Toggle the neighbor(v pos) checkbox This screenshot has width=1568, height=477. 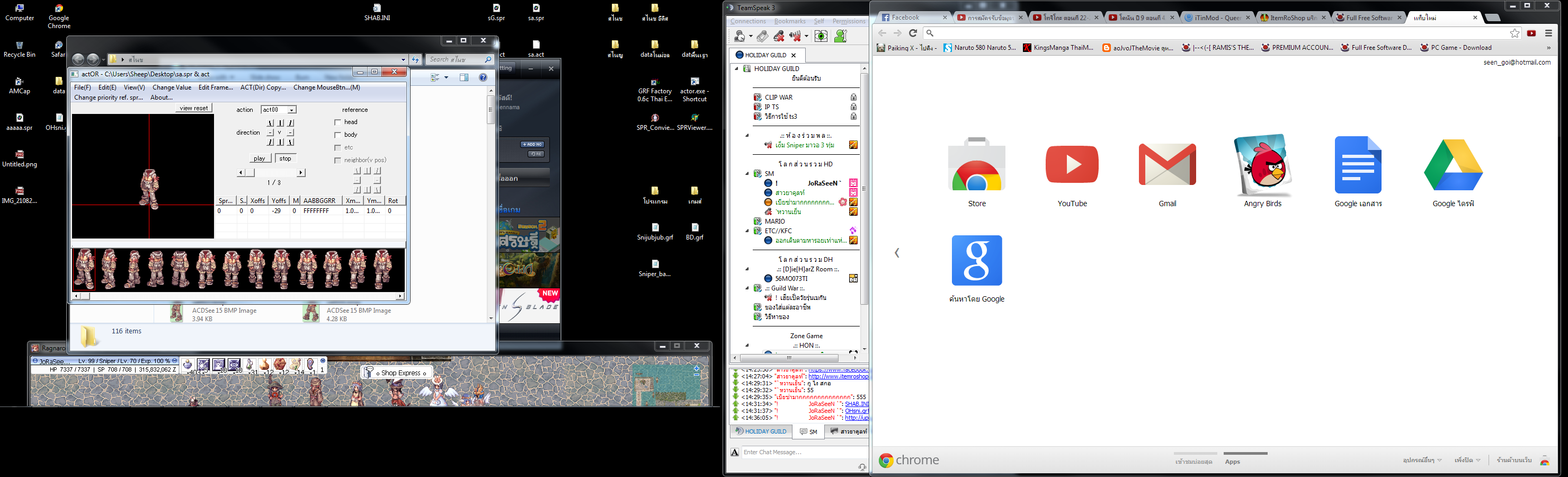click(x=338, y=161)
